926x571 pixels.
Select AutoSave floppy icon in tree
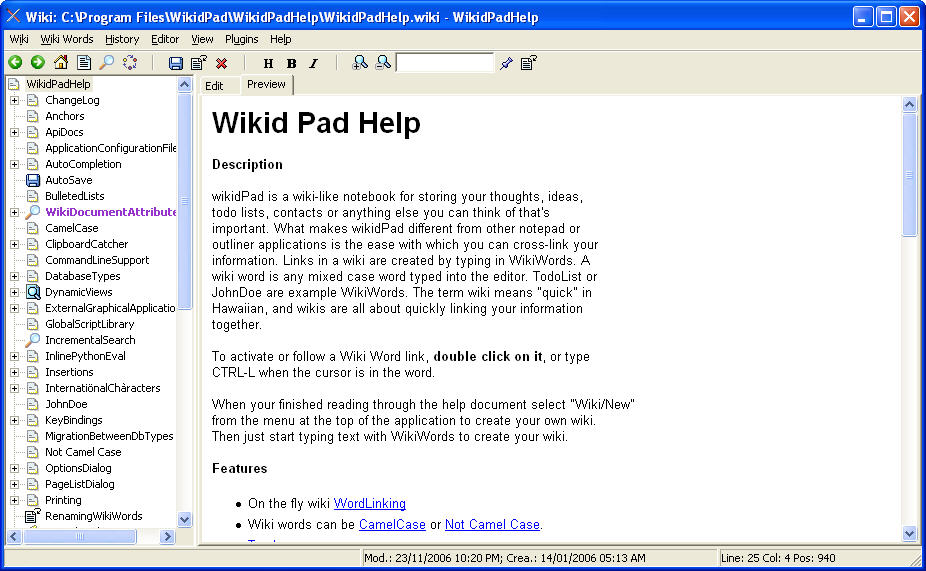pyautogui.click(x=33, y=180)
